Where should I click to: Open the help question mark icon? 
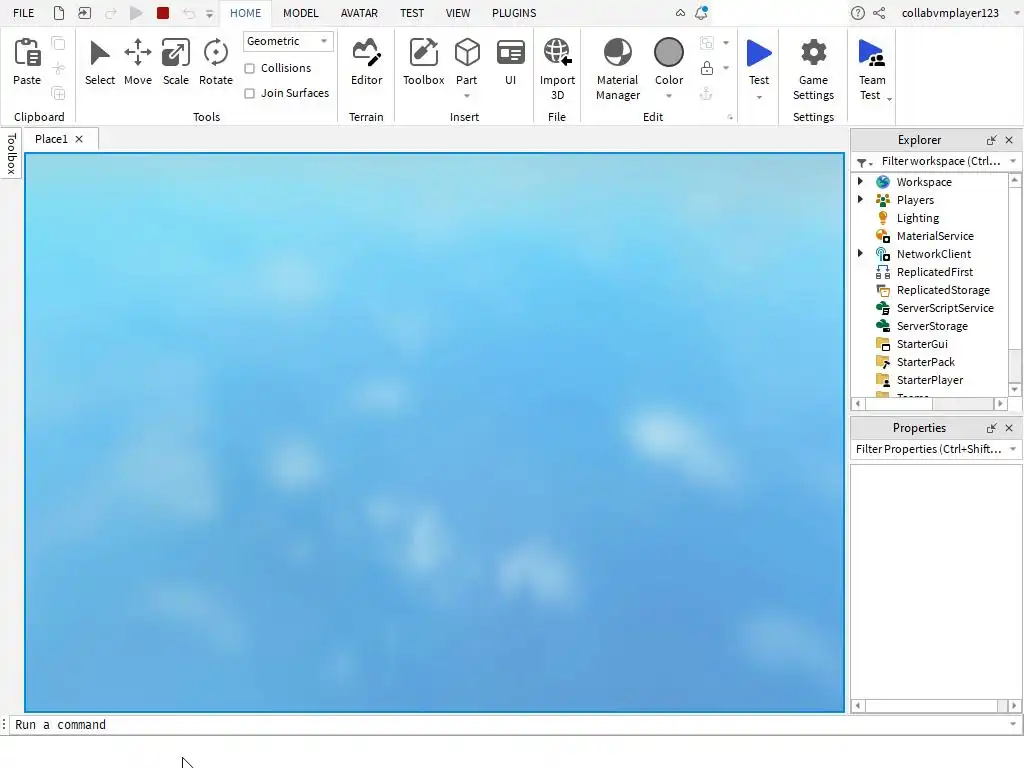857,13
